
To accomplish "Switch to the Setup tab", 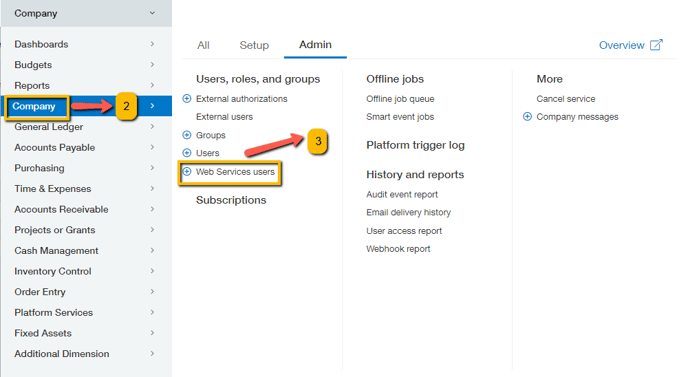I will (x=254, y=45).
